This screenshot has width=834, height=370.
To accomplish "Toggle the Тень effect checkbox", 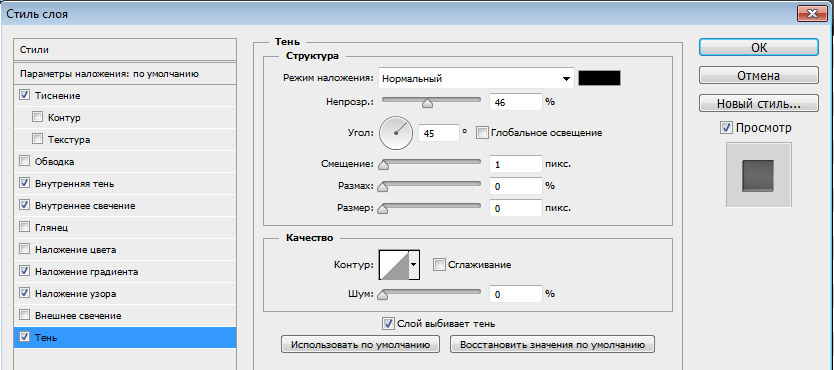I will click(x=24, y=337).
